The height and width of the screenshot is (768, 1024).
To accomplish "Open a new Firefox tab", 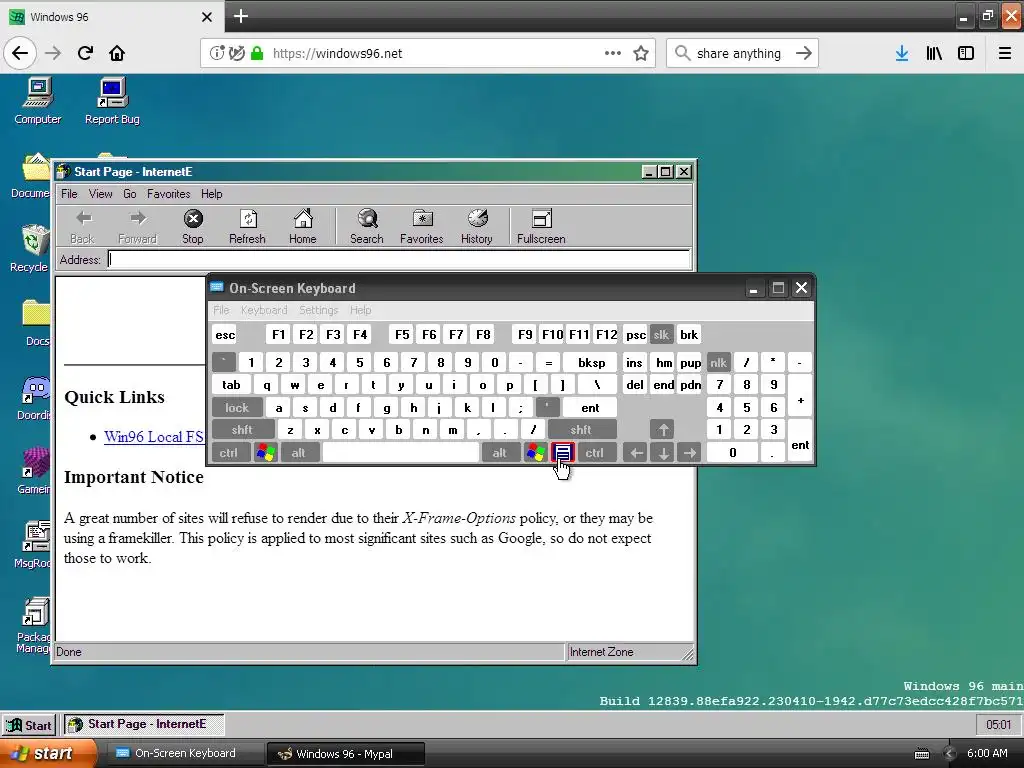I will 240,16.
